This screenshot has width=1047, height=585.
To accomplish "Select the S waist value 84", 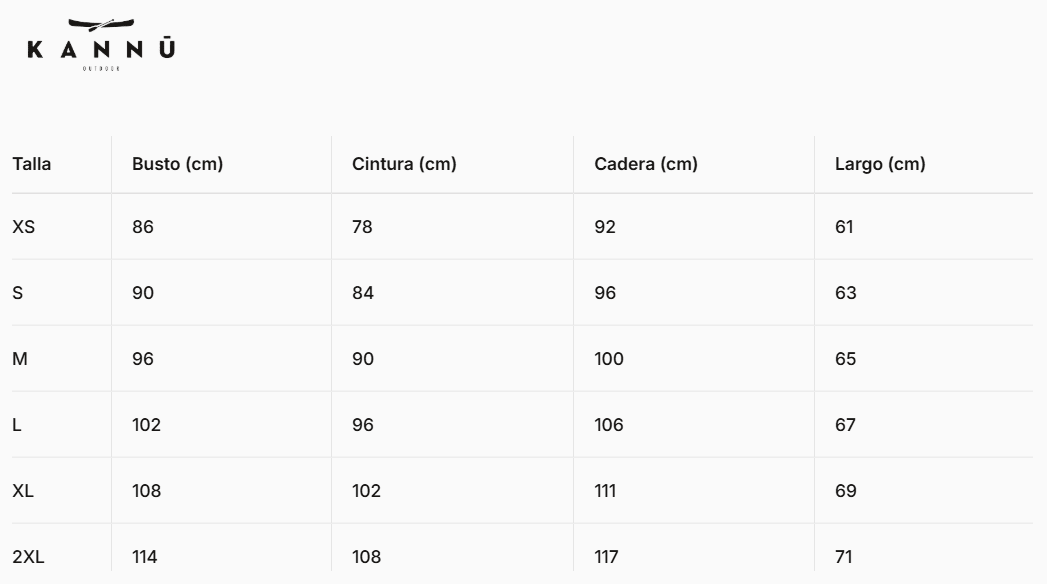I will coord(363,293).
